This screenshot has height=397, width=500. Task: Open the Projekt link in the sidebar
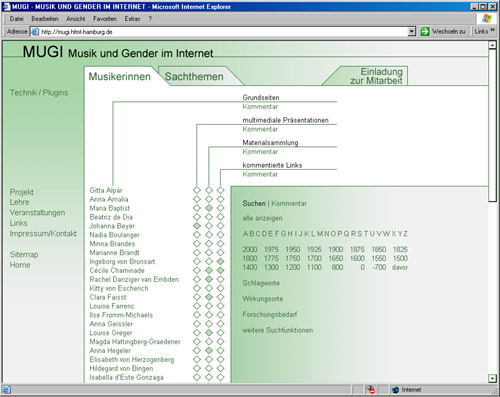(x=22, y=192)
